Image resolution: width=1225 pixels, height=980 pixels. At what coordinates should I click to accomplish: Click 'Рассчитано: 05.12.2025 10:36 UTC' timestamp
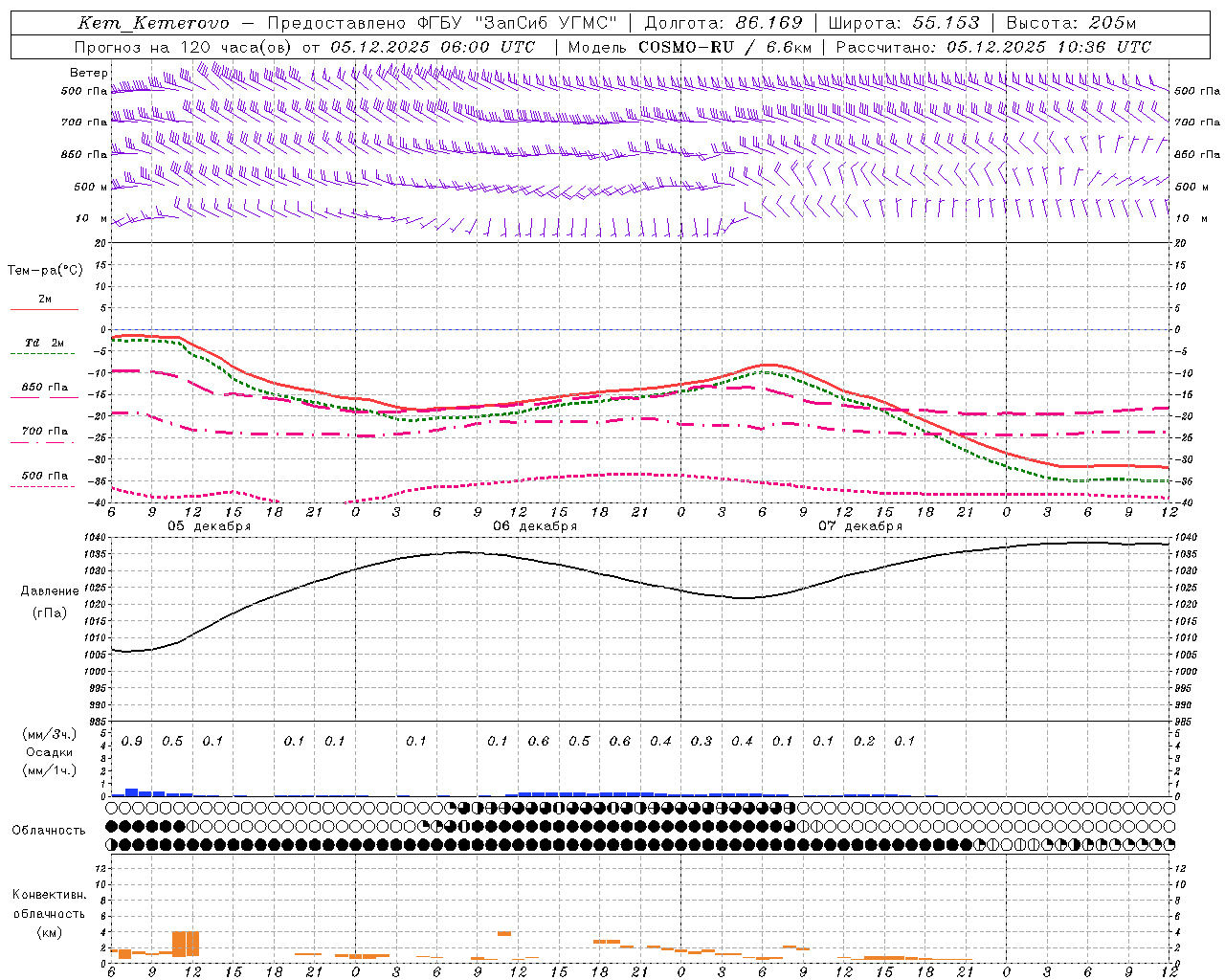pyautogui.click(x=993, y=47)
